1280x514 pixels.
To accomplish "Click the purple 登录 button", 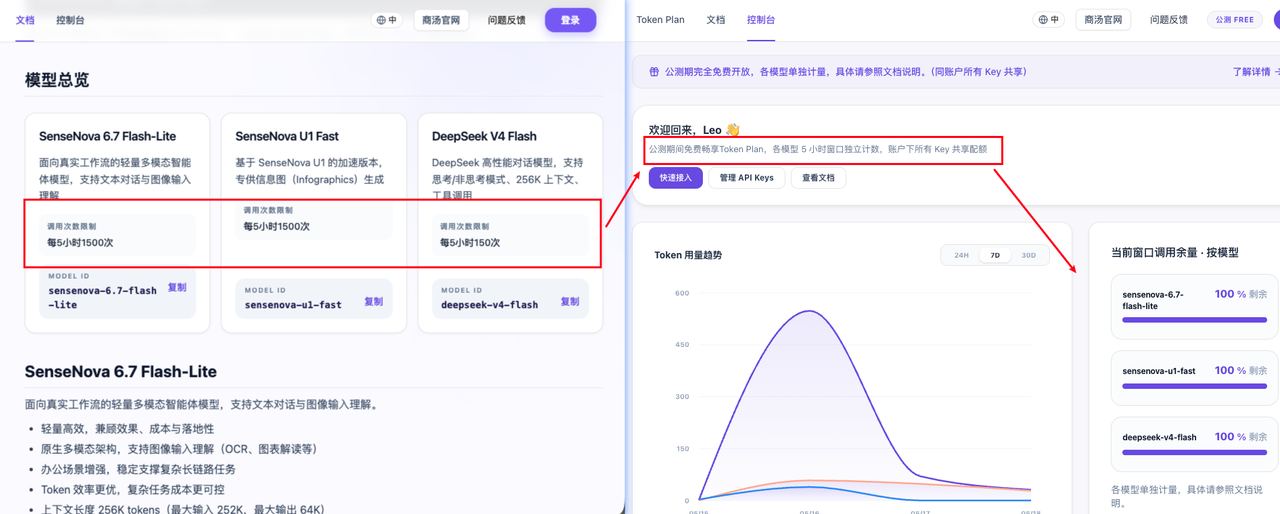I will point(570,20).
